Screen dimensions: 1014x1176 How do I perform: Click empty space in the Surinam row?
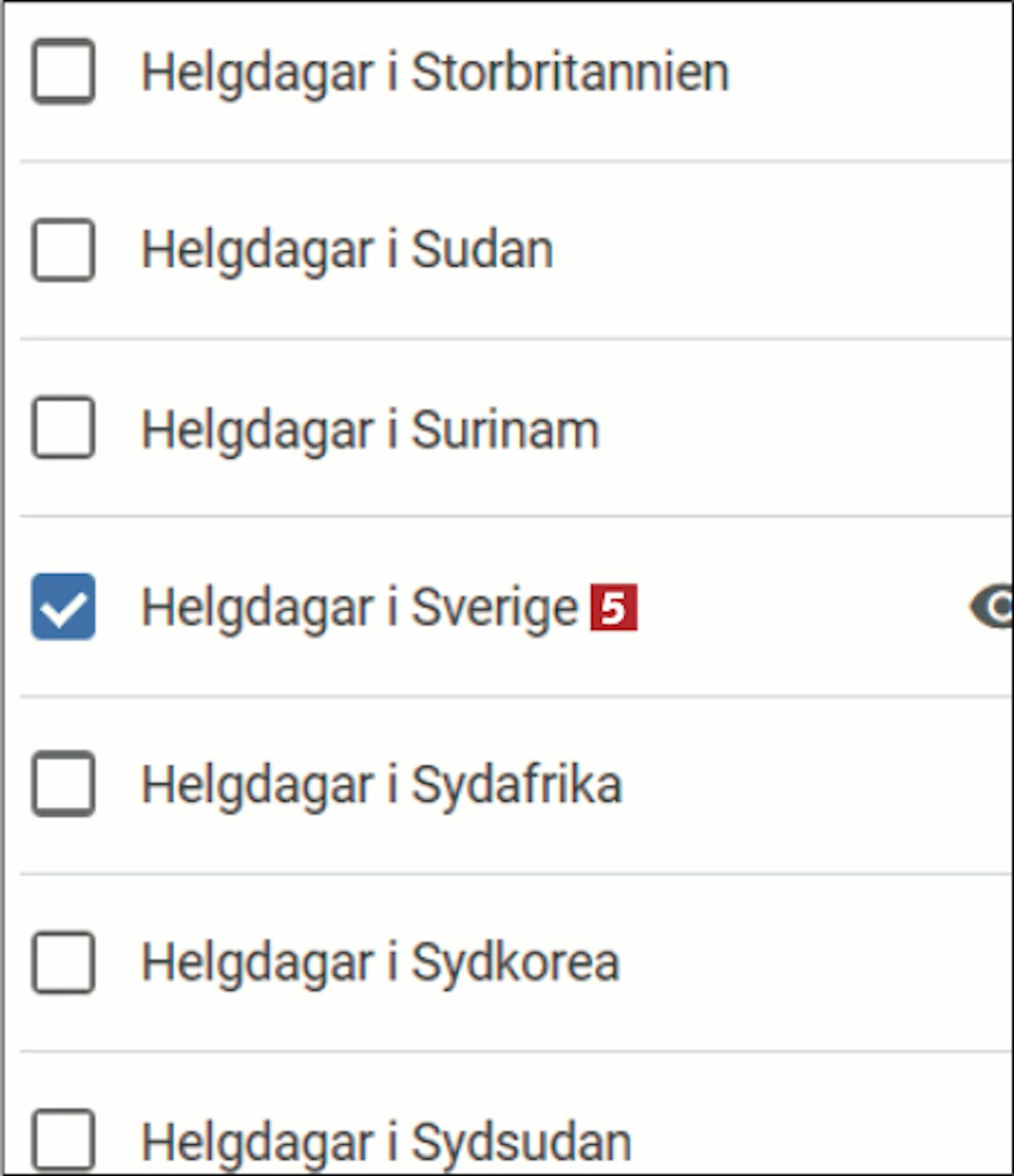click(x=804, y=429)
